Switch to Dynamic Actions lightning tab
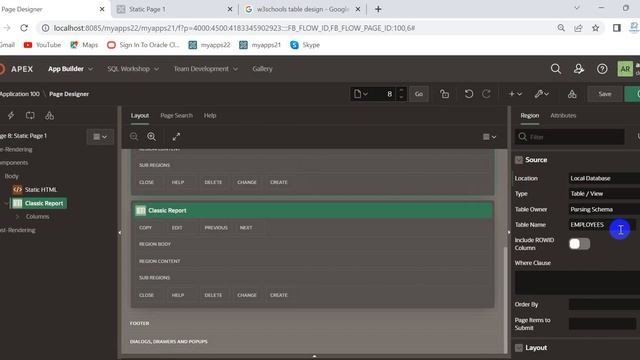The width and height of the screenshot is (640, 360). click(11, 116)
